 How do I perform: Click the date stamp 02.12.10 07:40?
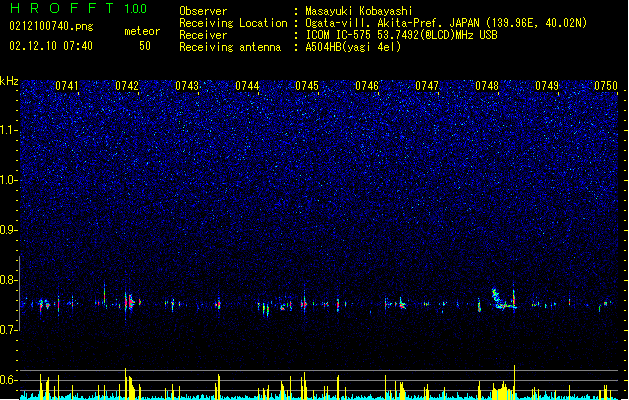(x=51, y=46)
